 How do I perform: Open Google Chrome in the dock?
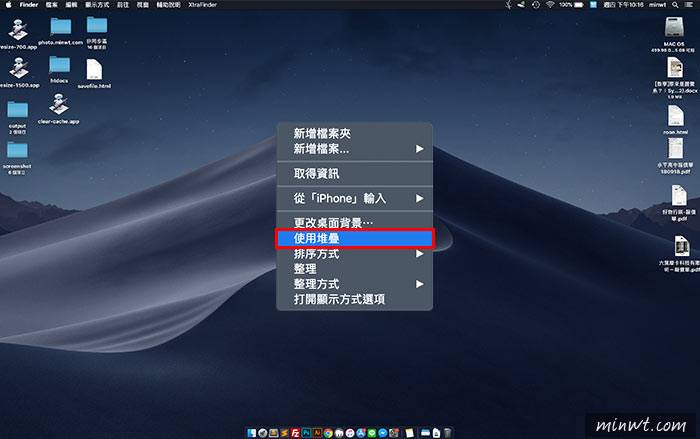coord(327,431)
